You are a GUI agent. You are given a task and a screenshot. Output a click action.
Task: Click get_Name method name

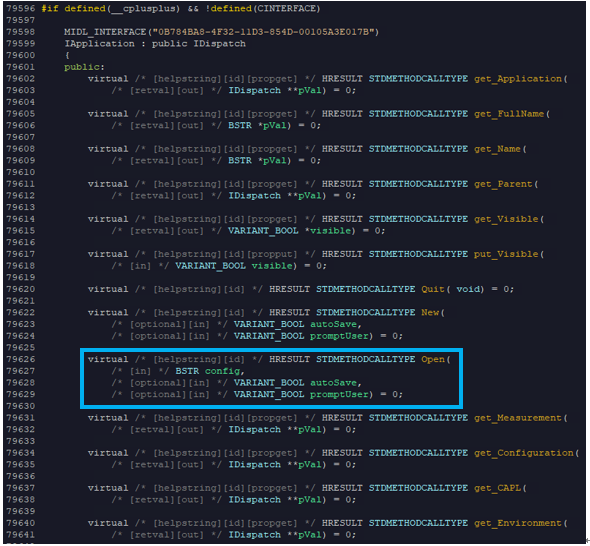pos(497,149)
